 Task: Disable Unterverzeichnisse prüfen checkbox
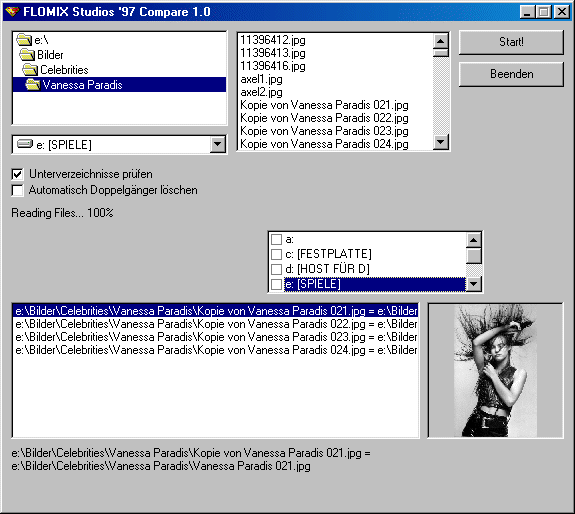point(17,174)
